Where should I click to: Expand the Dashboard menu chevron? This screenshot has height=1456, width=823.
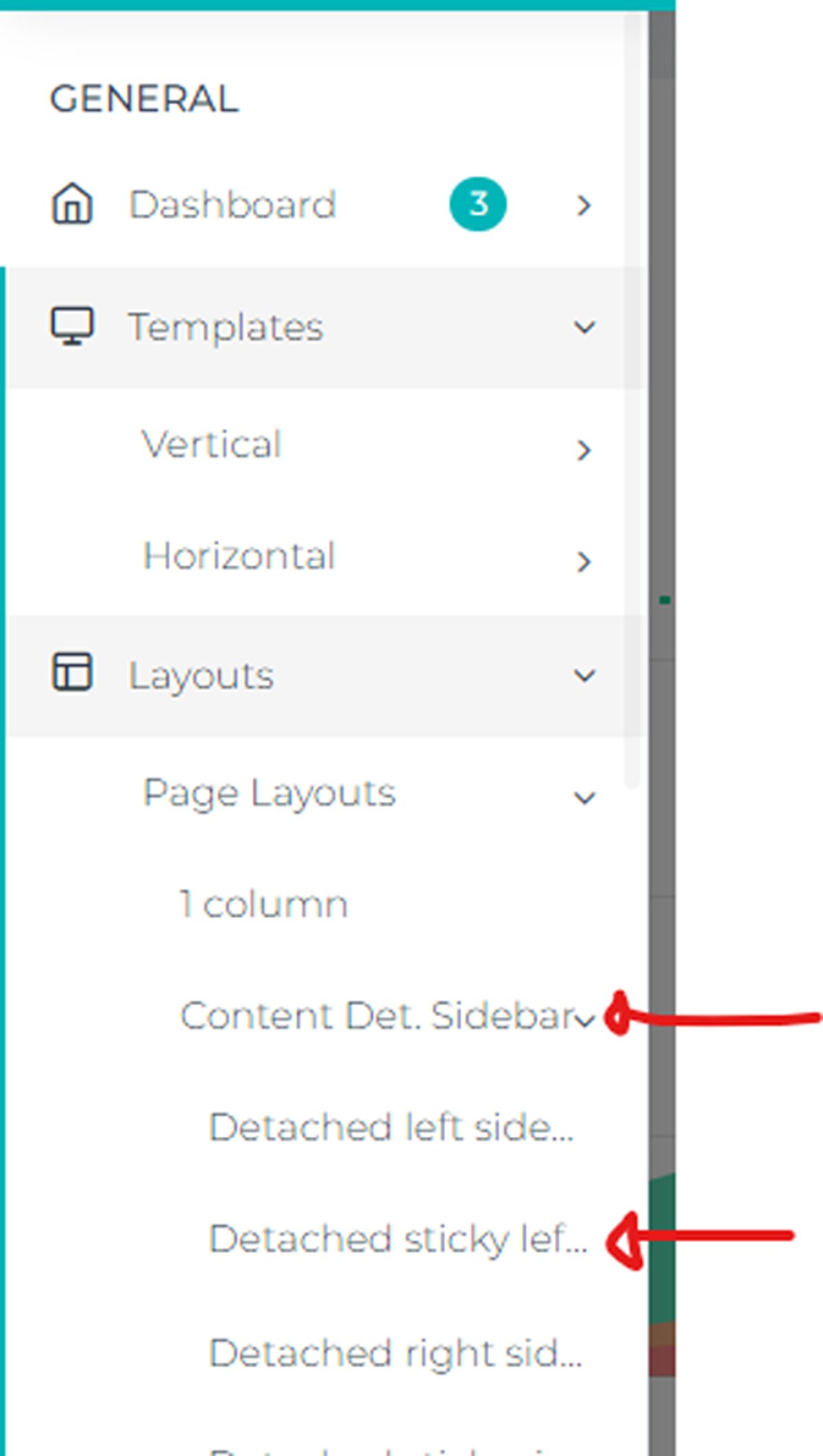pyautogui.click(x=584, y=205)
